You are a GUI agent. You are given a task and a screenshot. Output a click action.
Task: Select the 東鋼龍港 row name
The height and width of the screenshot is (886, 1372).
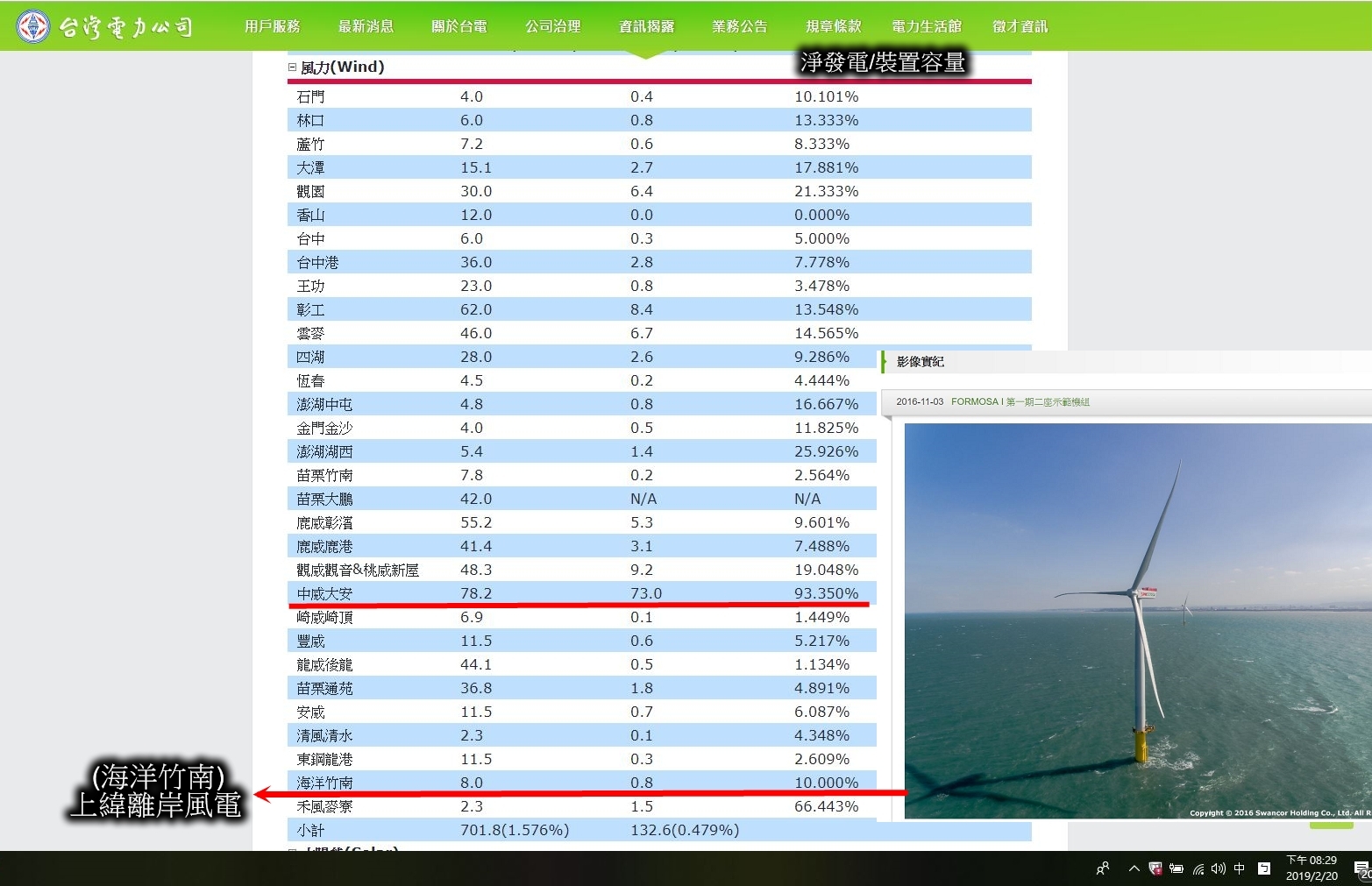pyautogui.click(x=324, y=759)
